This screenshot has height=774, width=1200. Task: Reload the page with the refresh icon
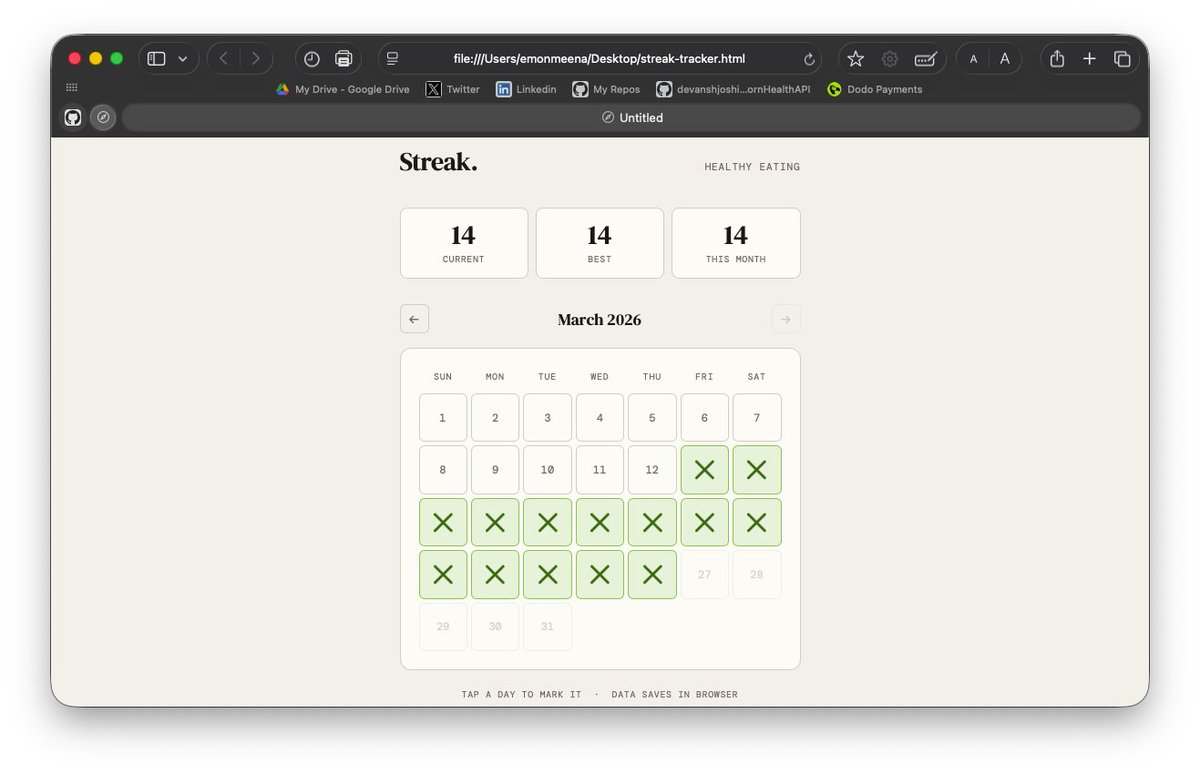809,59
